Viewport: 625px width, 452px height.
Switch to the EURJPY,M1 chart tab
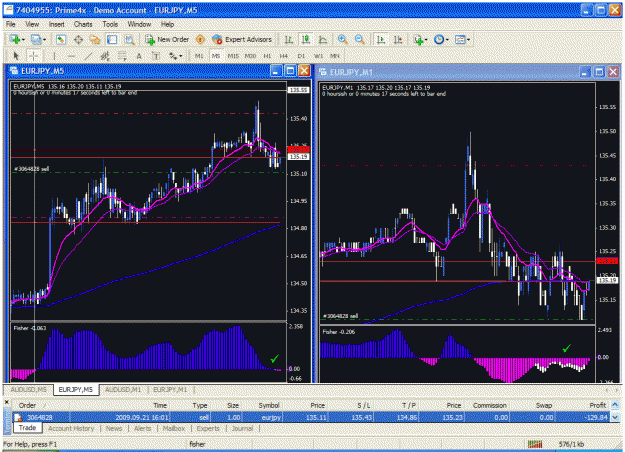coord(170,390)
